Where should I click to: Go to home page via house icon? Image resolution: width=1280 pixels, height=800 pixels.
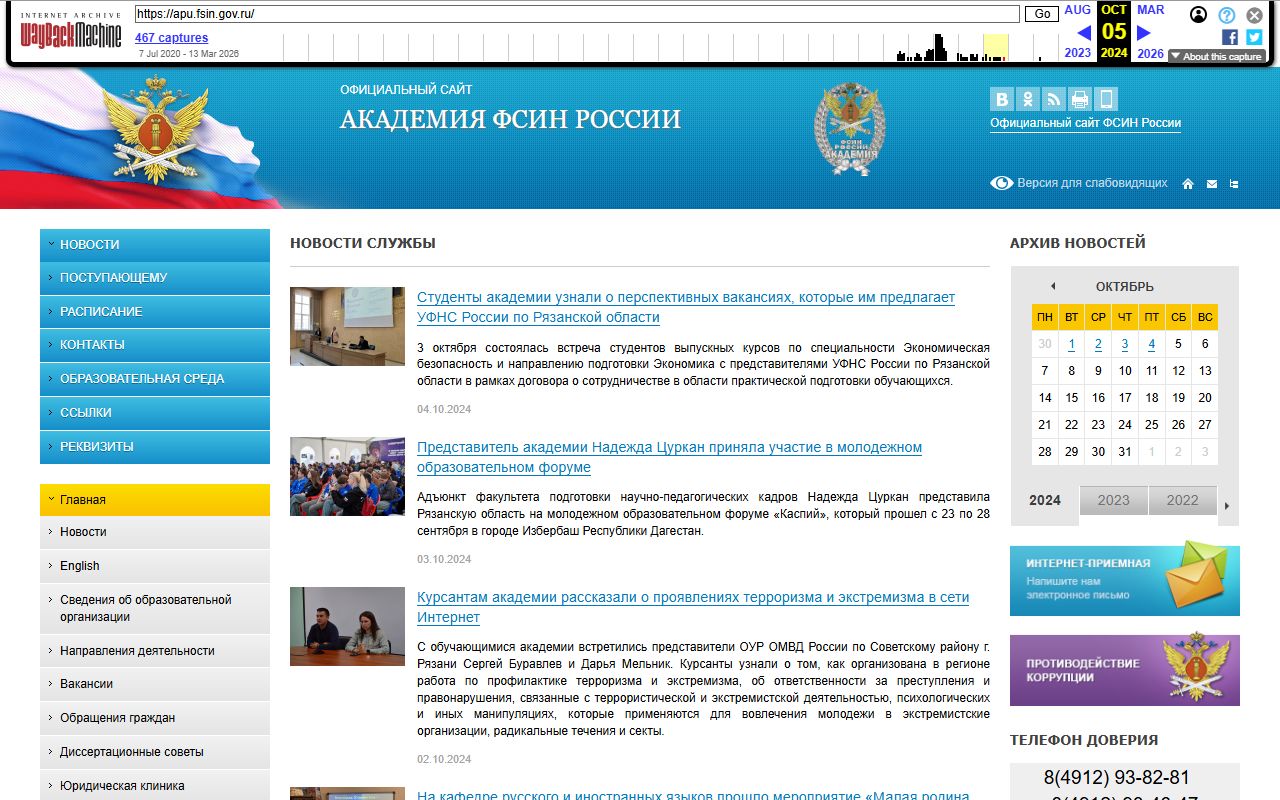point(1188,184)
